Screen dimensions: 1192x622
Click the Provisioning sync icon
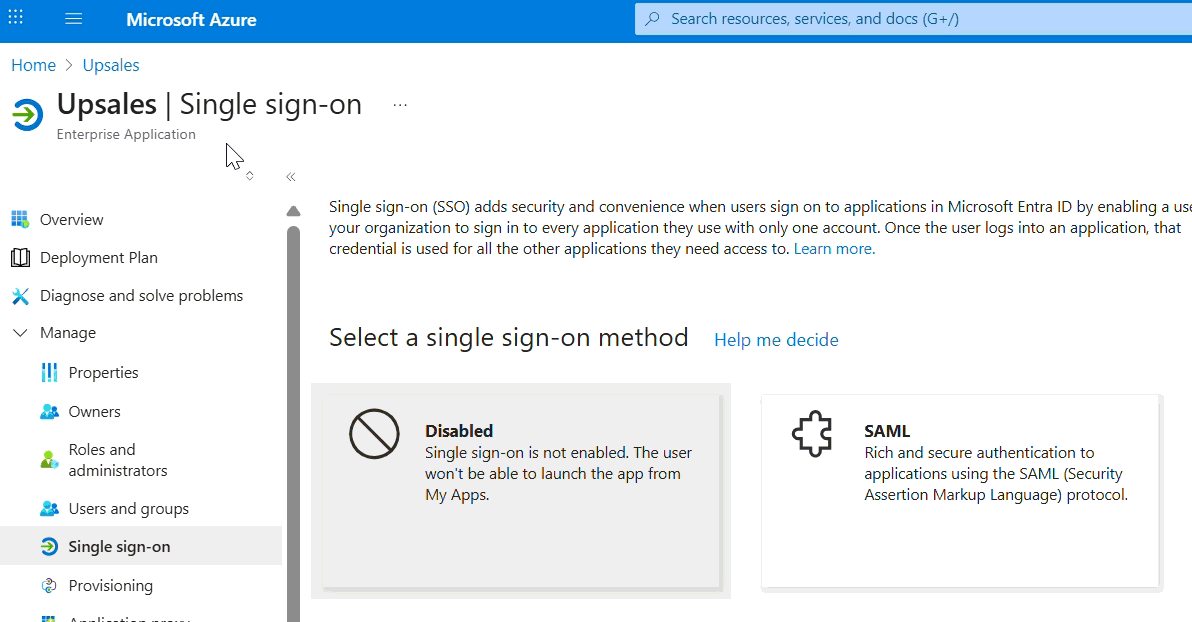[x=49, y=586]
